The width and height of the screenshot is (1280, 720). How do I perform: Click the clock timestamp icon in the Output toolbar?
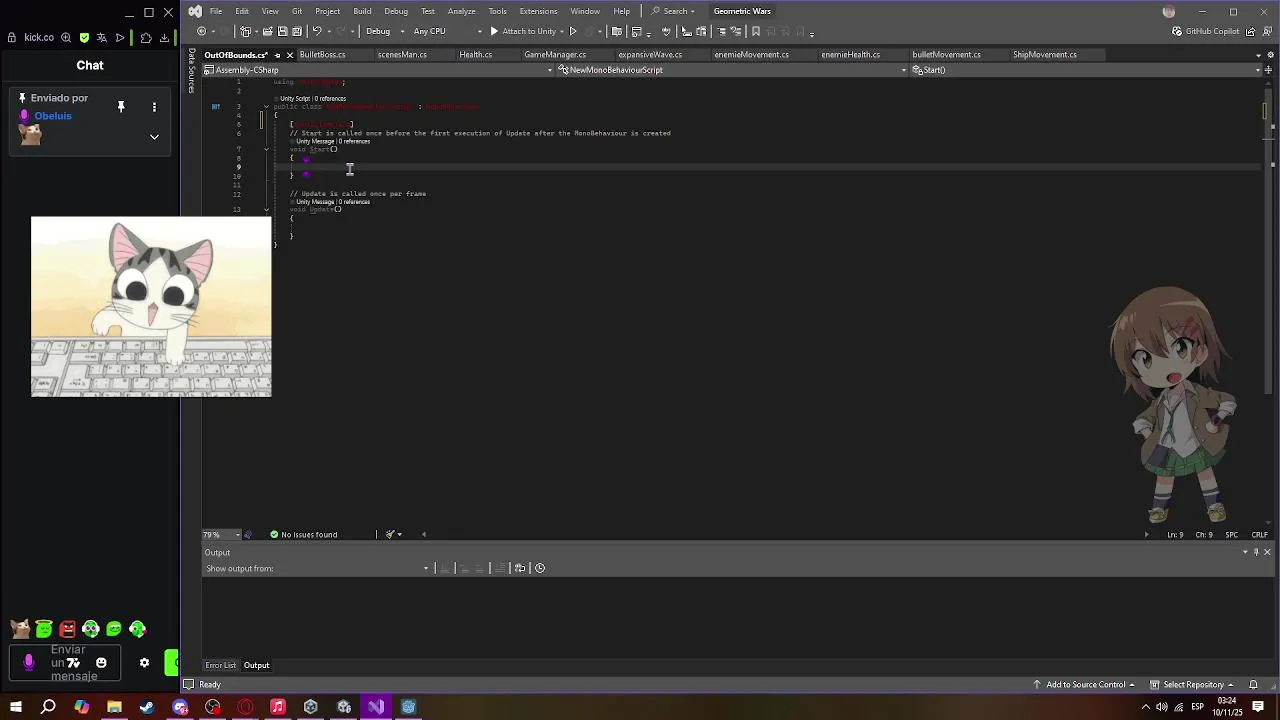tap(540, 568)
